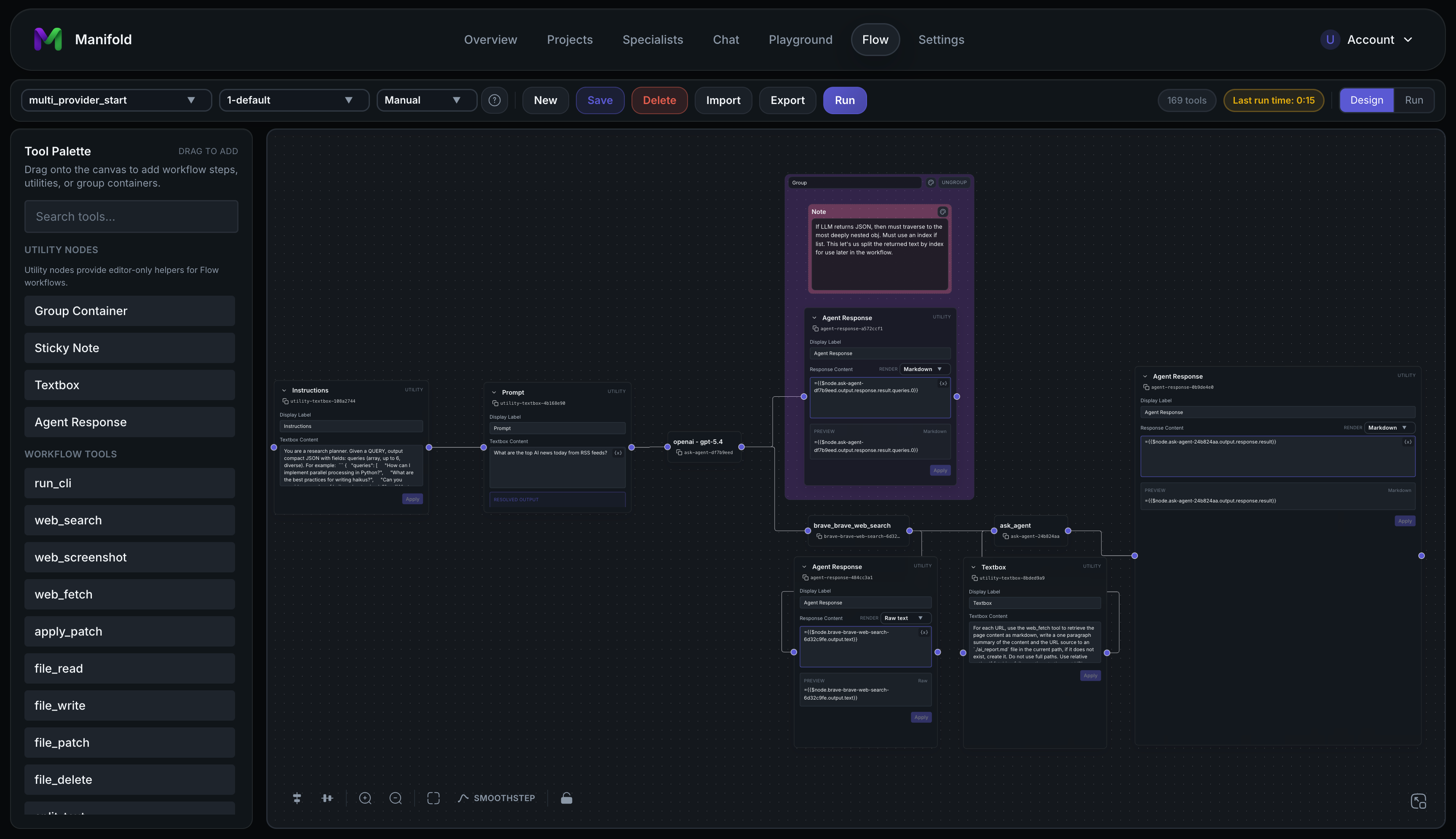Click the fit view dashed-square icon
1456x839 pixels.
pyautogui.click(x=434, y=798)
